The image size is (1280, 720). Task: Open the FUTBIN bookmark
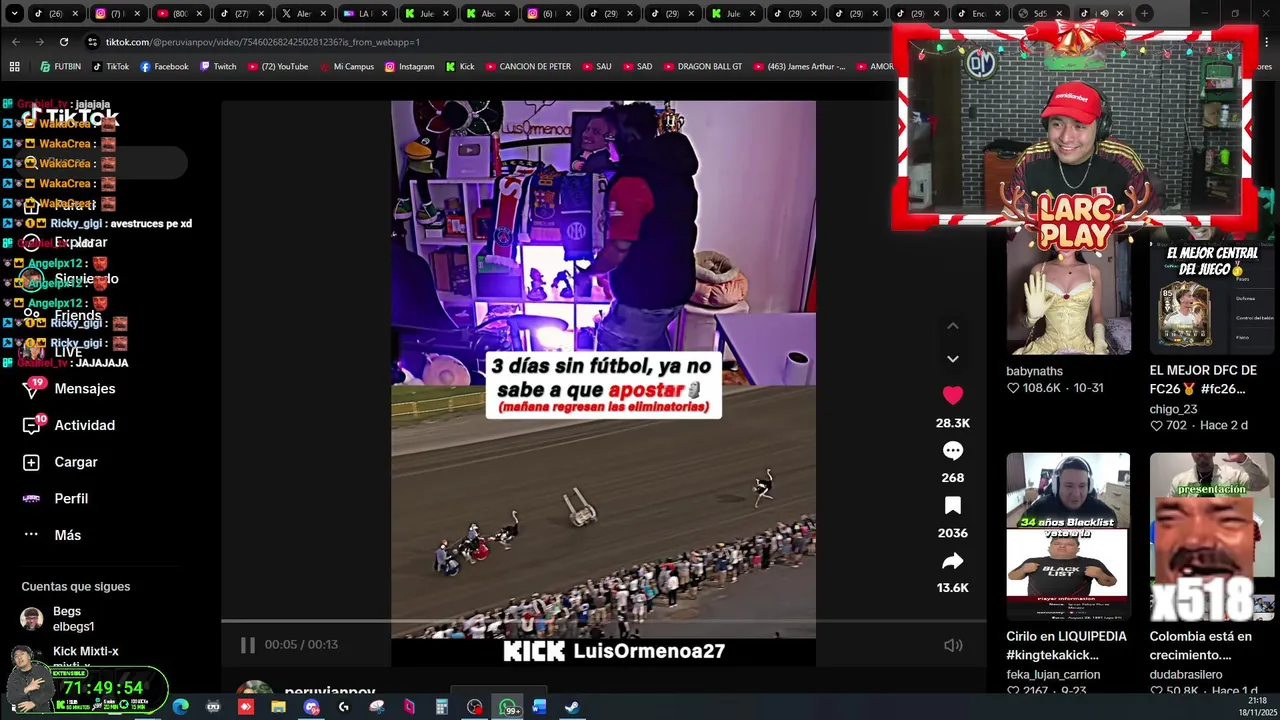60,67
